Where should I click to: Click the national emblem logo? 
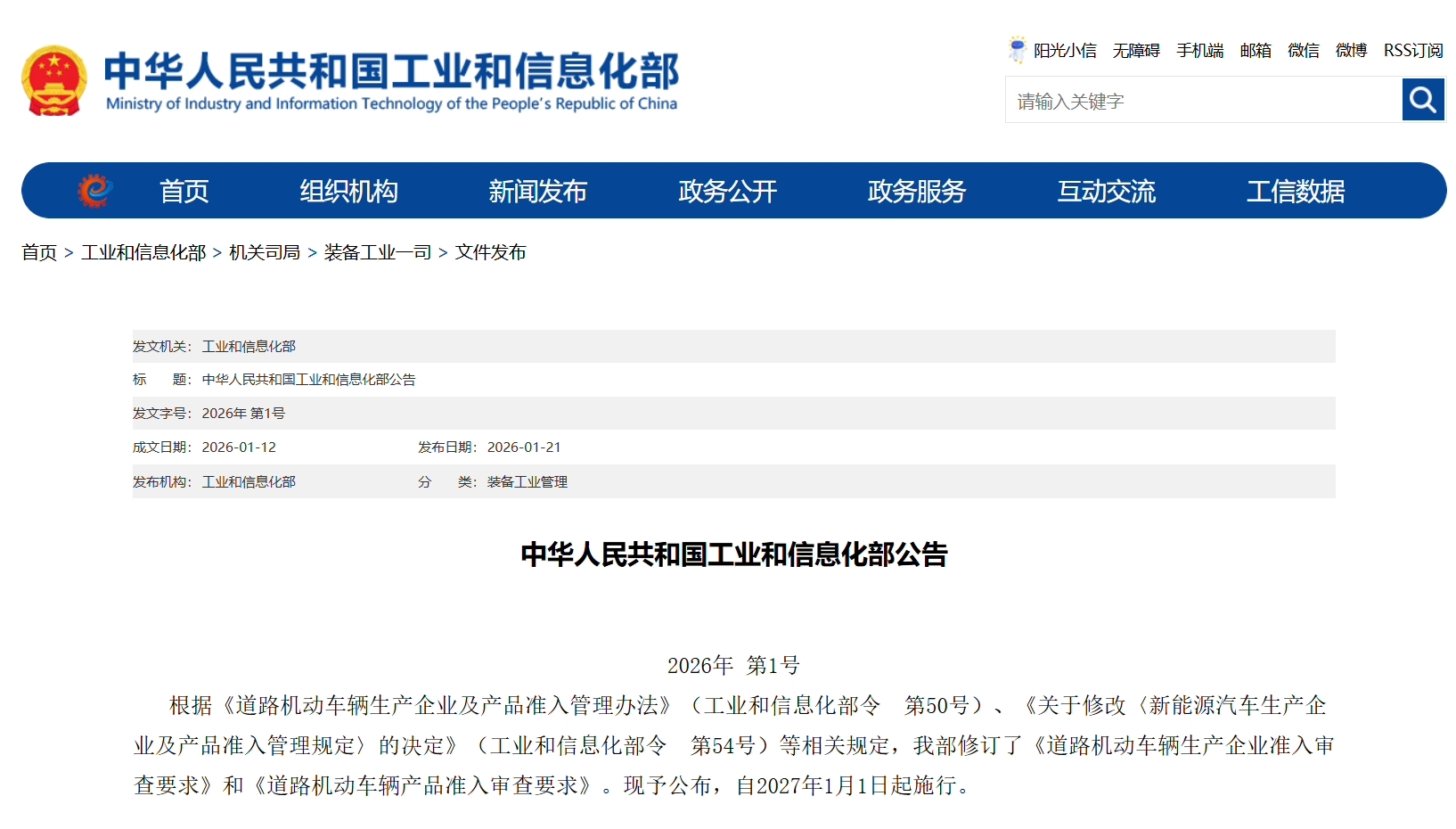click(x=54, y=81)
